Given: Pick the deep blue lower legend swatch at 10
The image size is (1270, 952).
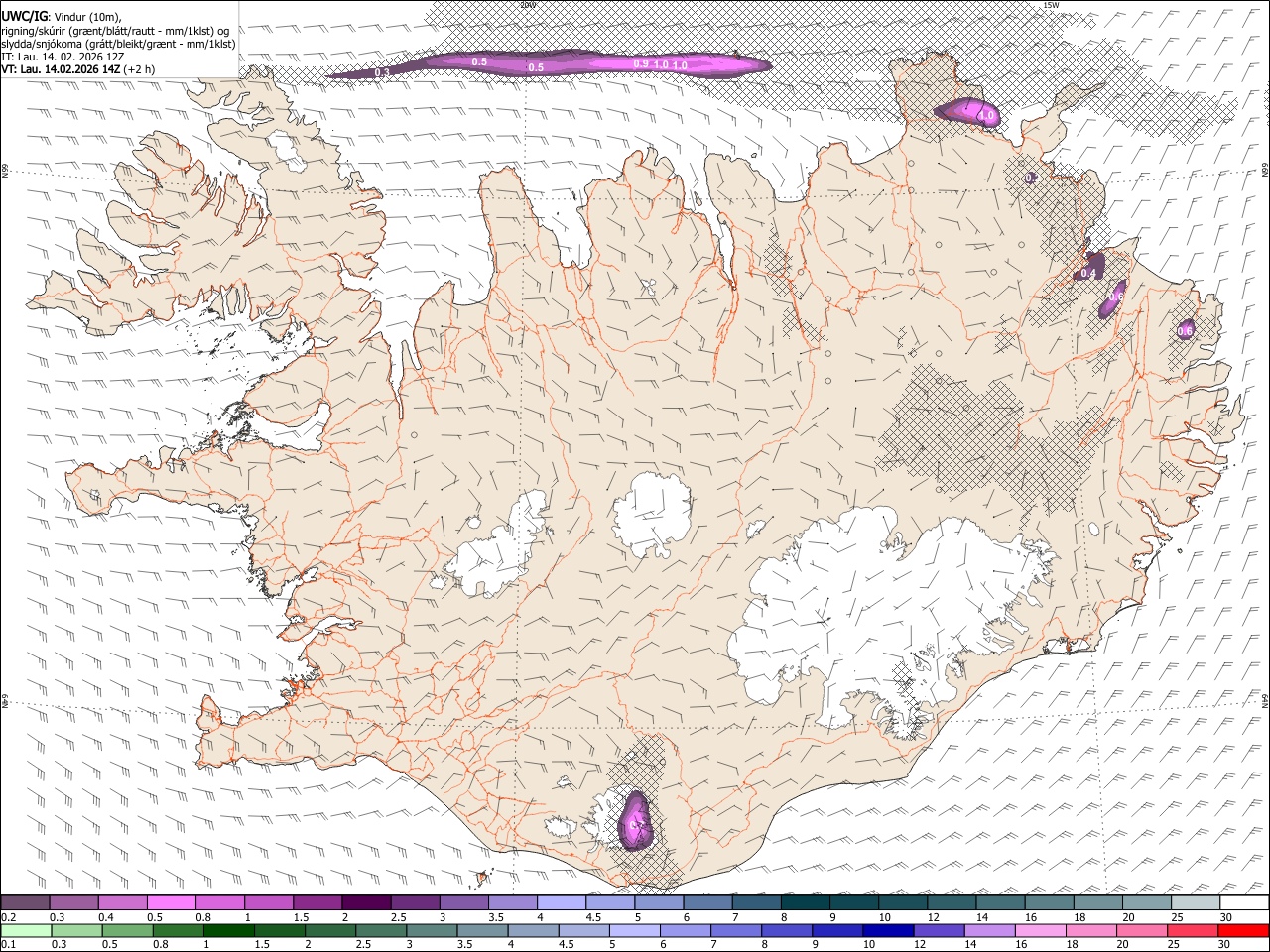Looking at the screenshot, I should (x=888, y=930).
